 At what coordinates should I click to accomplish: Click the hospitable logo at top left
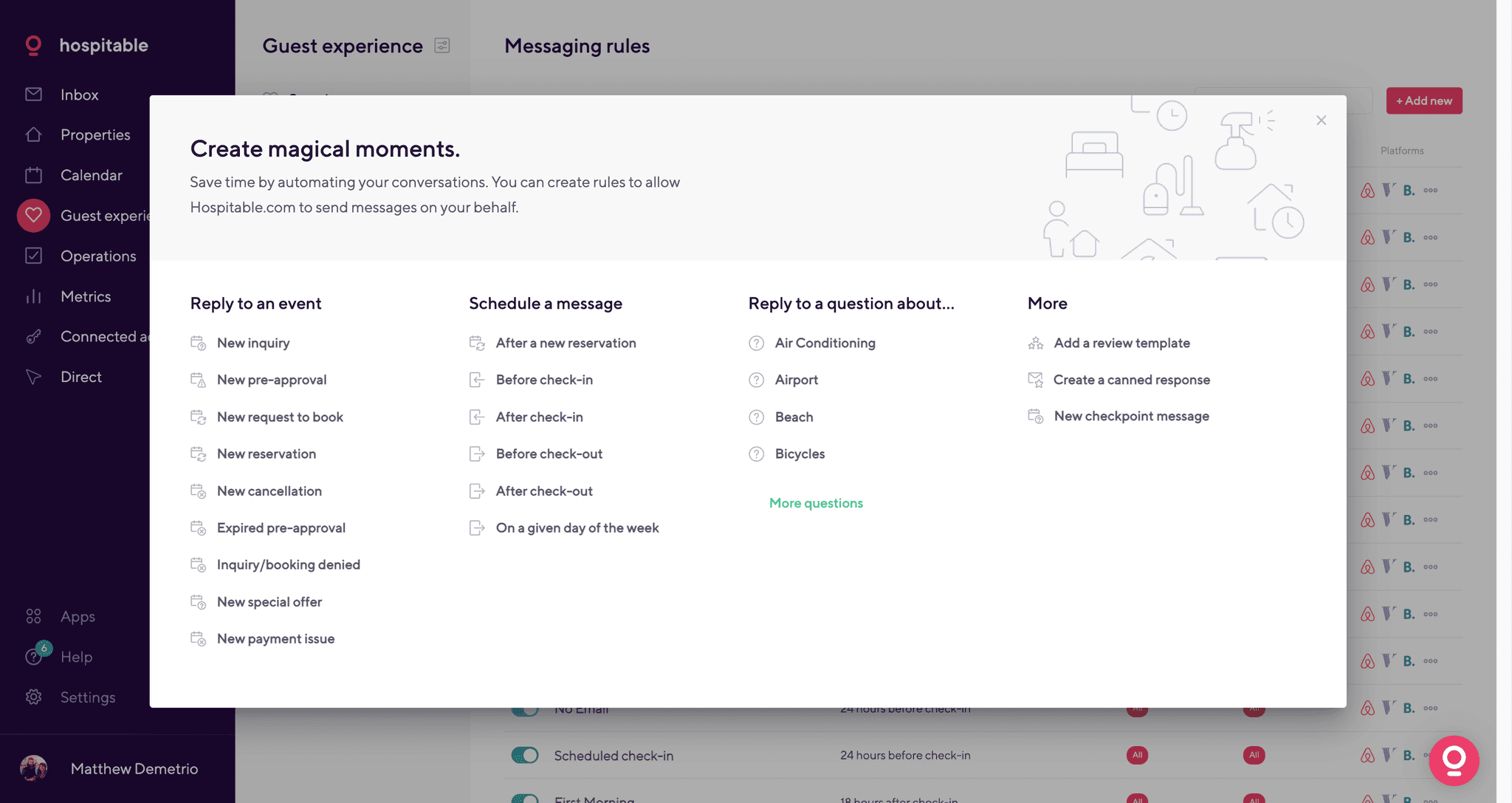[x=85, y=45]
